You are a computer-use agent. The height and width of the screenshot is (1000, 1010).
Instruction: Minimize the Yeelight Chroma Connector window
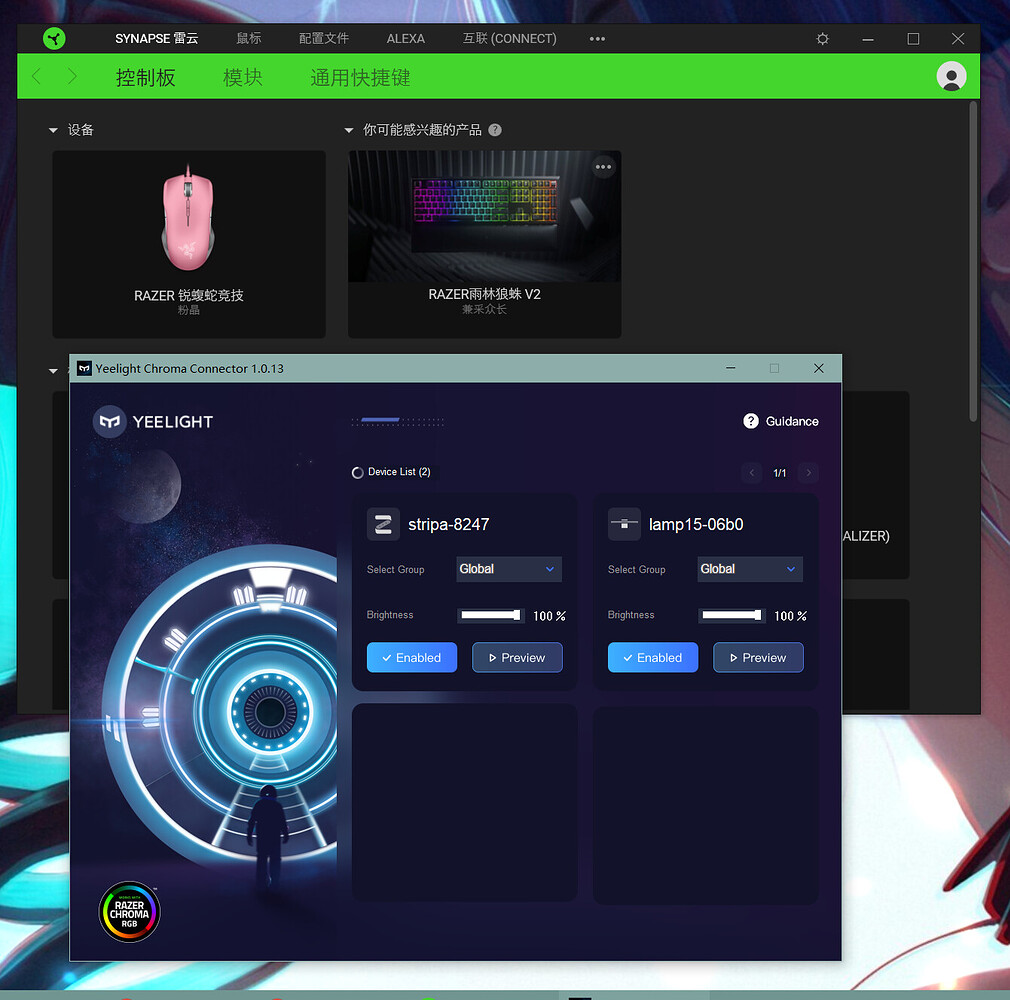[x=730, y=368]
